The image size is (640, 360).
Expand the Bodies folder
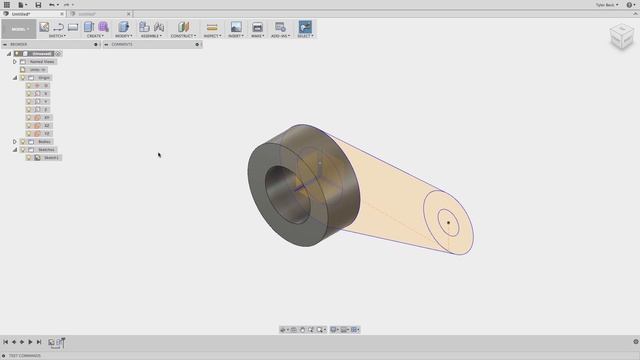coord(15,142)
